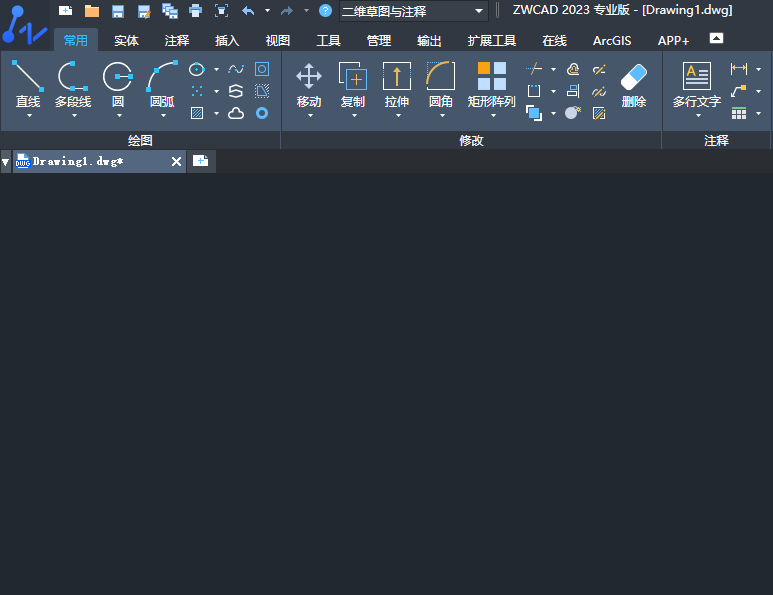Click the 矩形阵列 rectangular array tool
Screen dimensions: 773x595
point(492,84)
